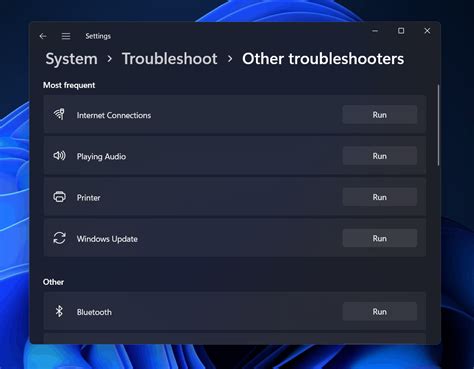474x369 pixels.
Task: Click the Other section heading
Action: (x=53, y=282)
